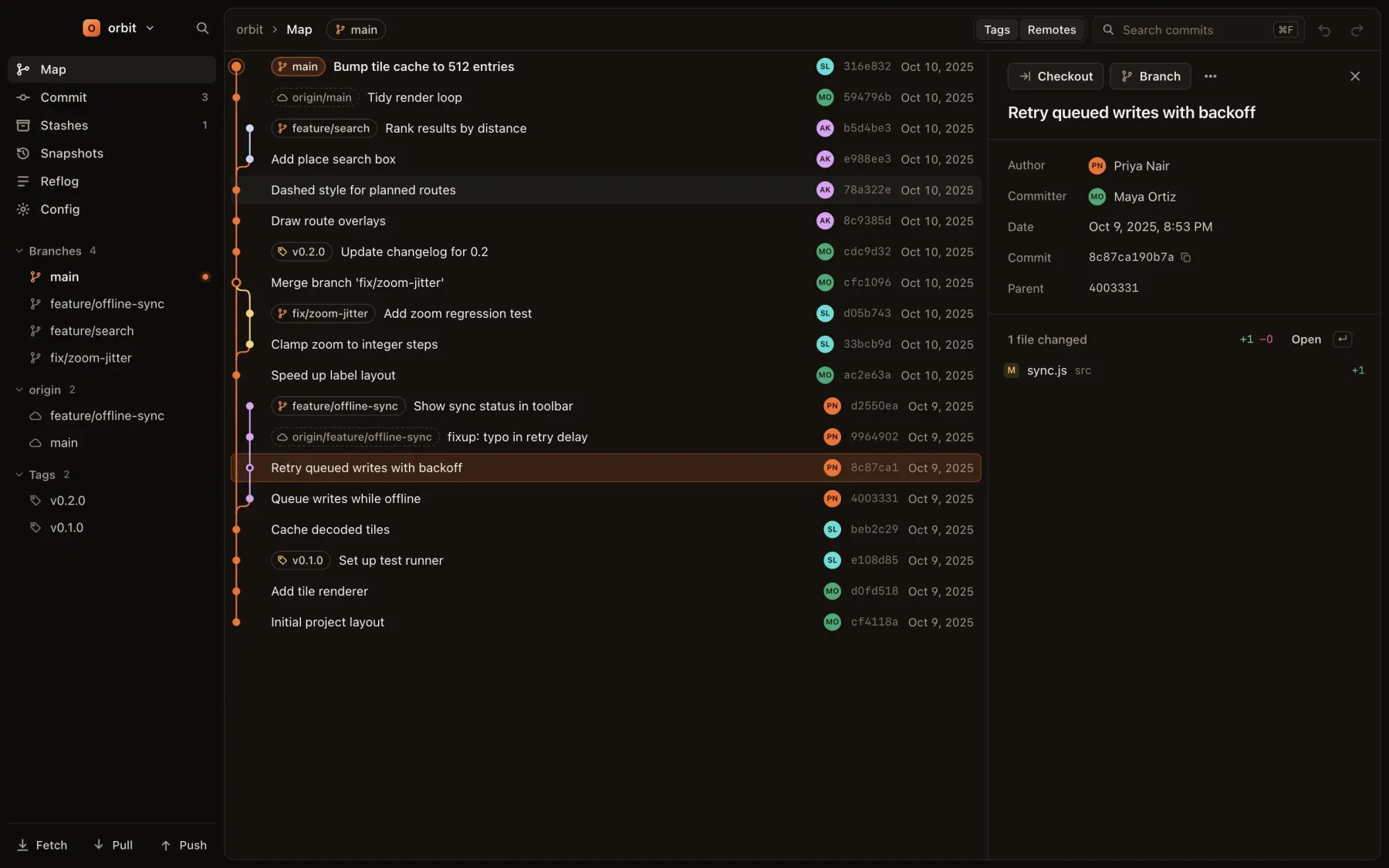Select the fix/zoom-jitter branch in sidebar
The width and height of the screenshot is (1389, 868).
(91, 358)
